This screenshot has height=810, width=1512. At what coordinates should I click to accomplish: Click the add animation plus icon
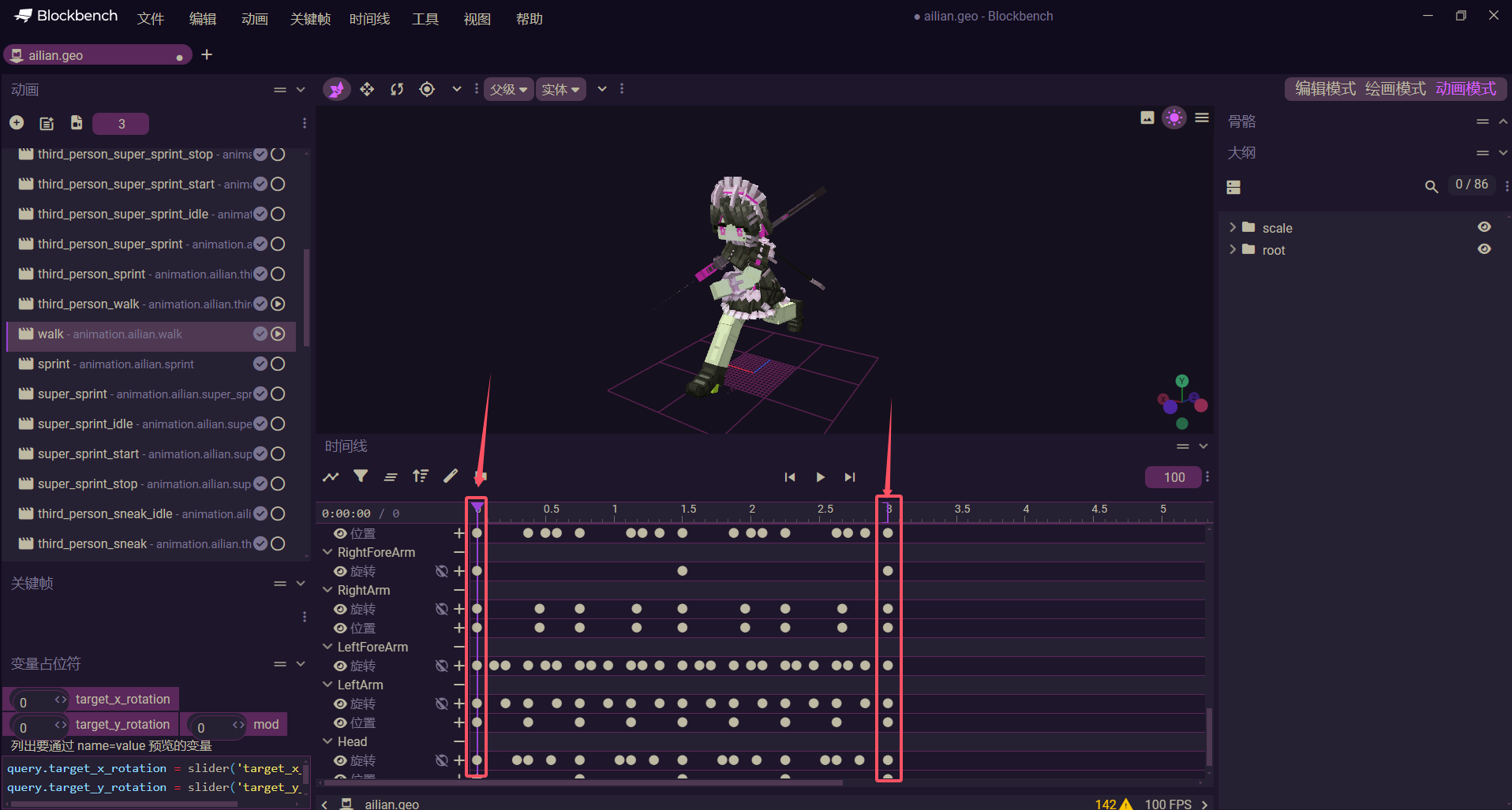click(17, 123)
